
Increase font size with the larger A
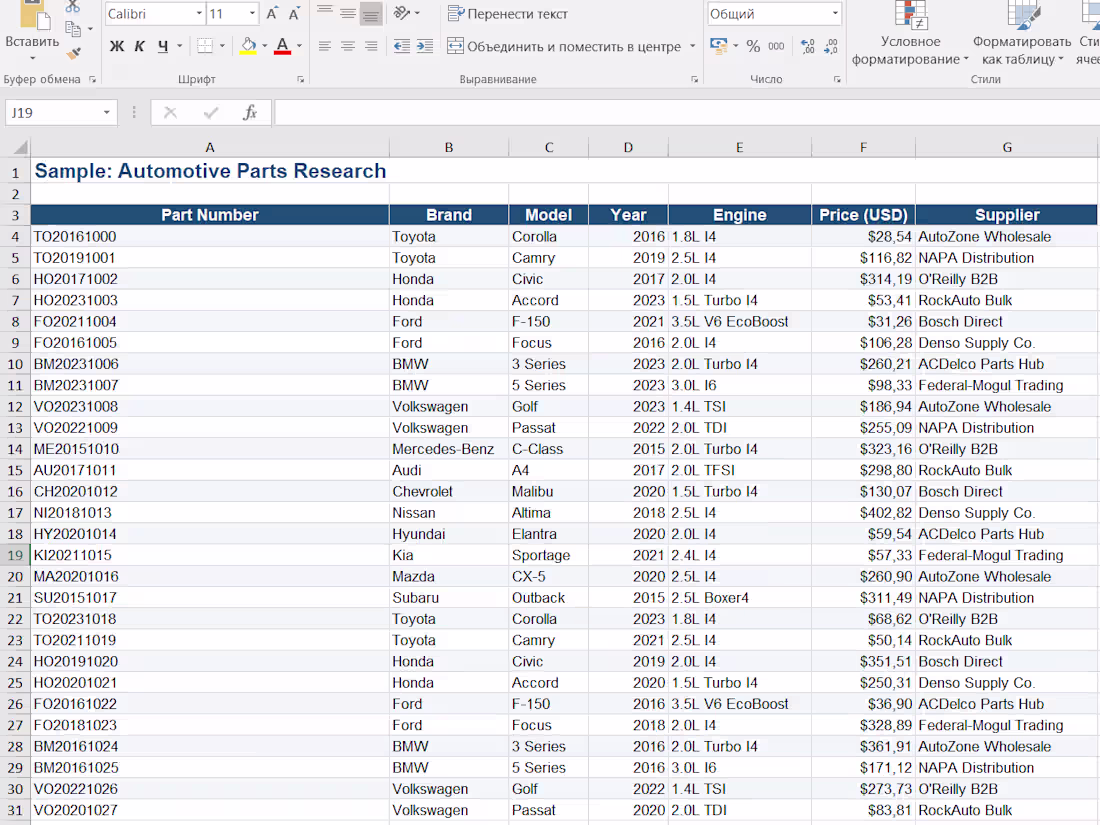[272, 13]
